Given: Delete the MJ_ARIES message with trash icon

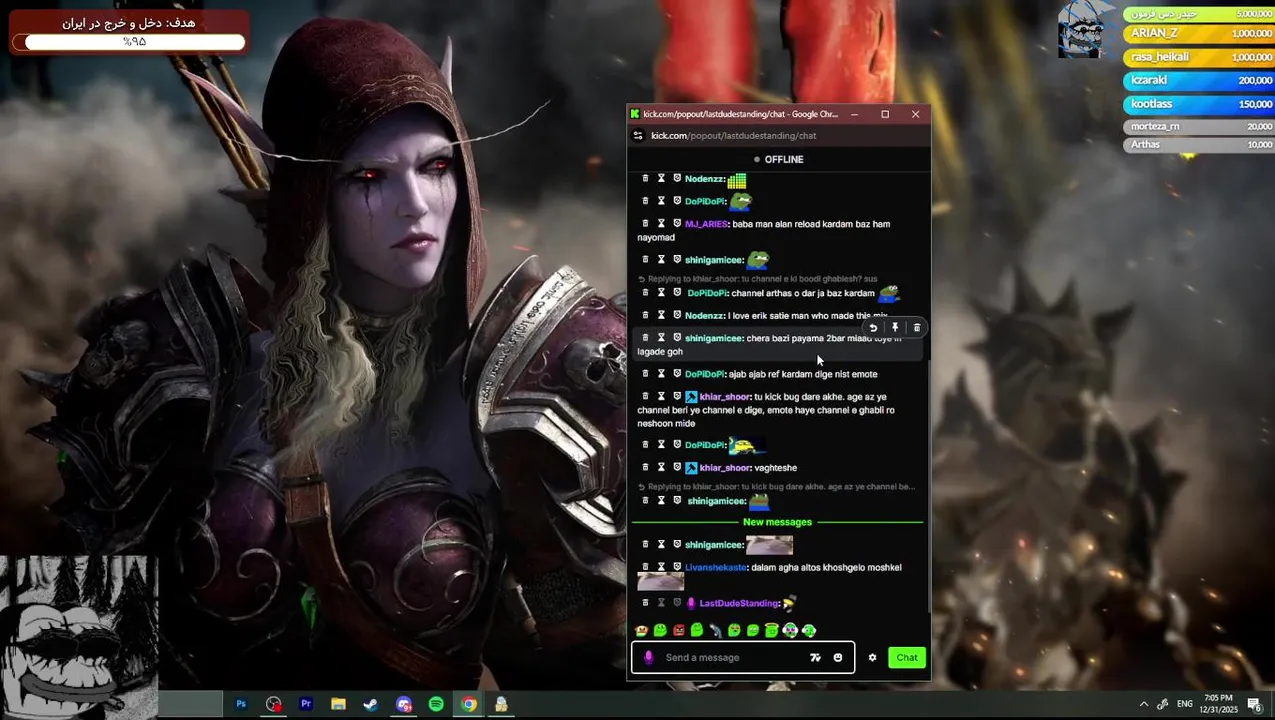Looking at the screenshot, I should (645, 224).
